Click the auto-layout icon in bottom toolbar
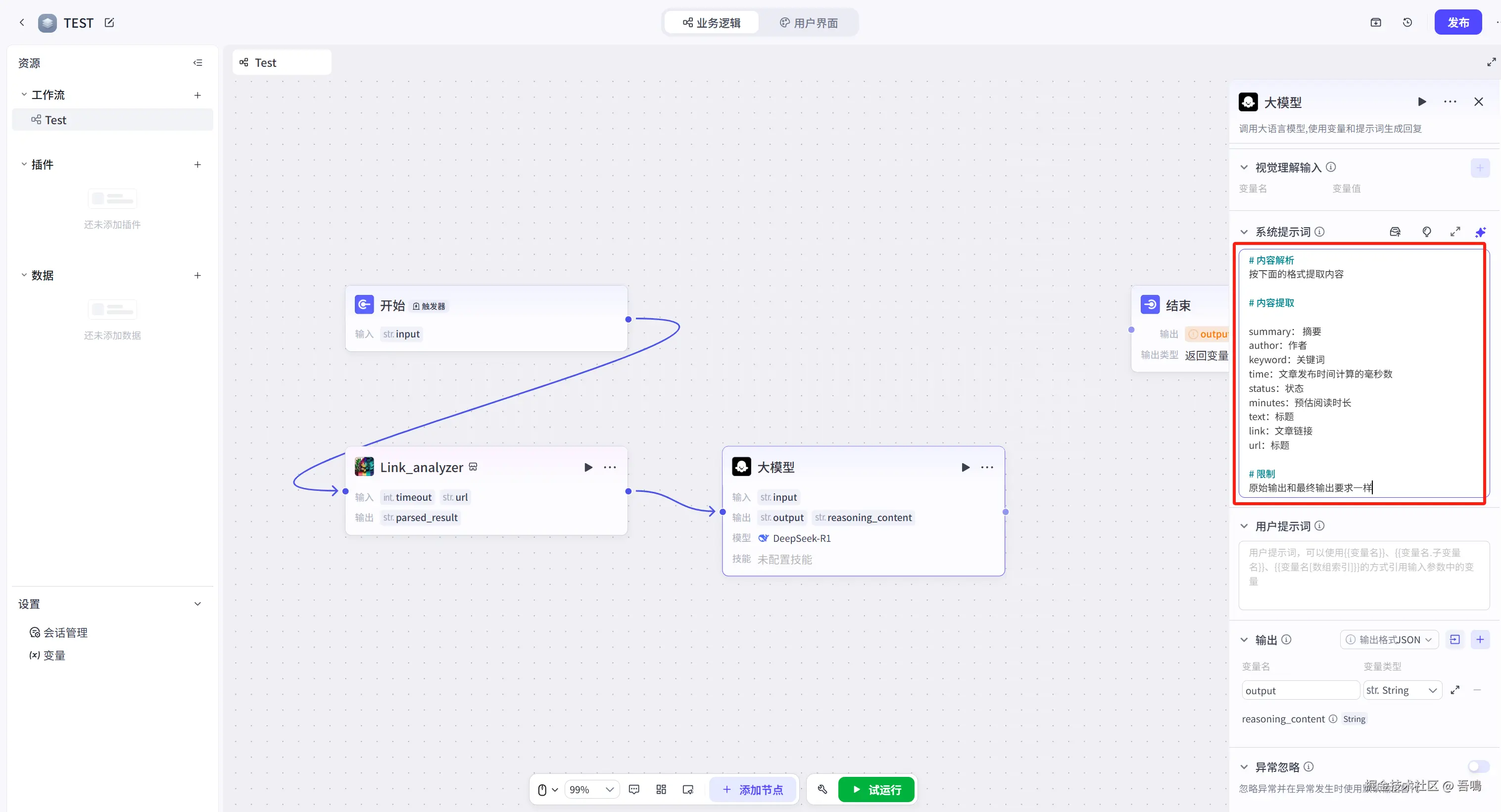Image resolution: width=1501 pixels, height=812 pixels. pyautogui.click(x=661, y=789)
